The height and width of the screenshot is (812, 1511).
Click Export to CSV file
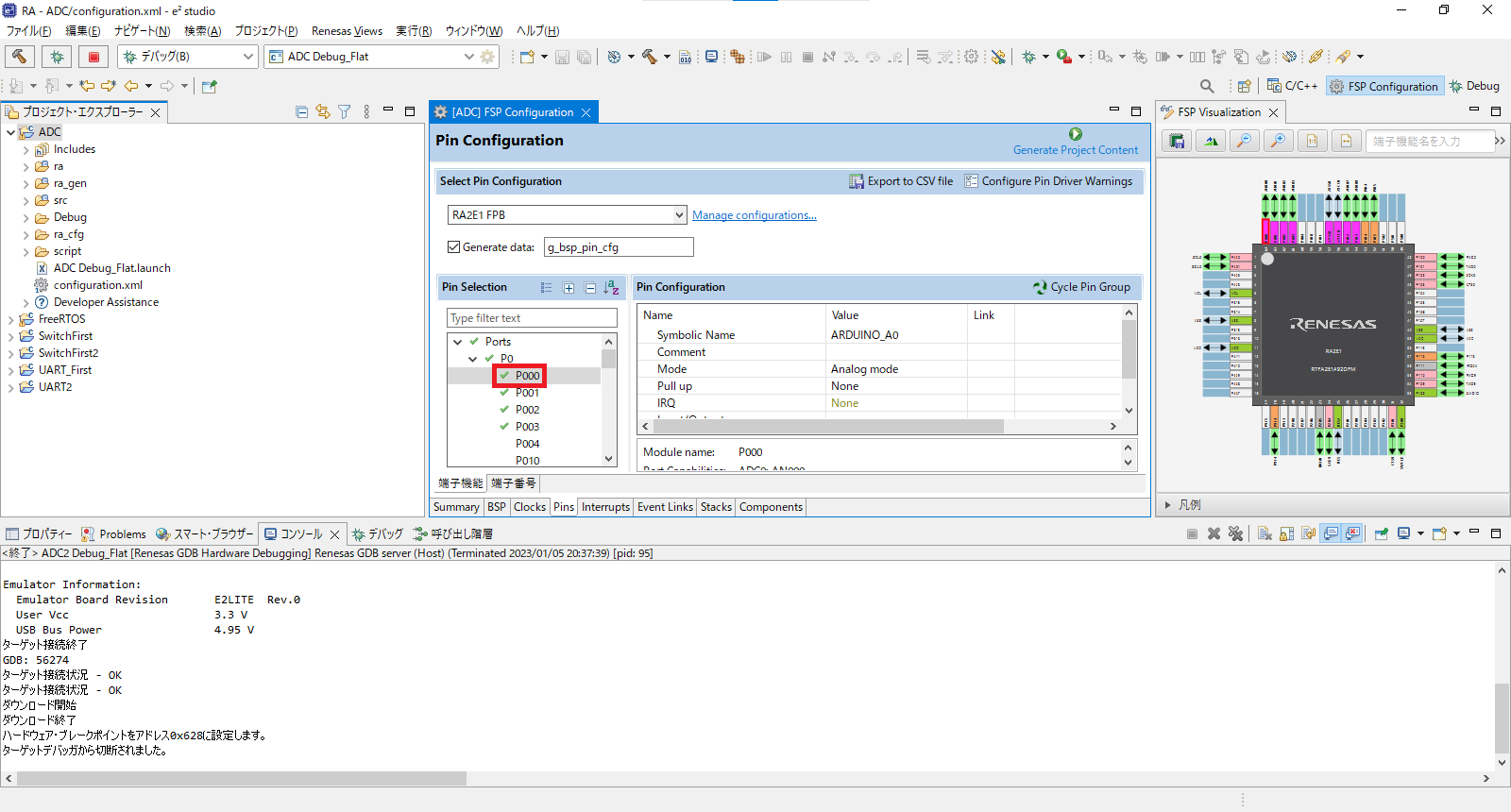click(x=901, y=181)
